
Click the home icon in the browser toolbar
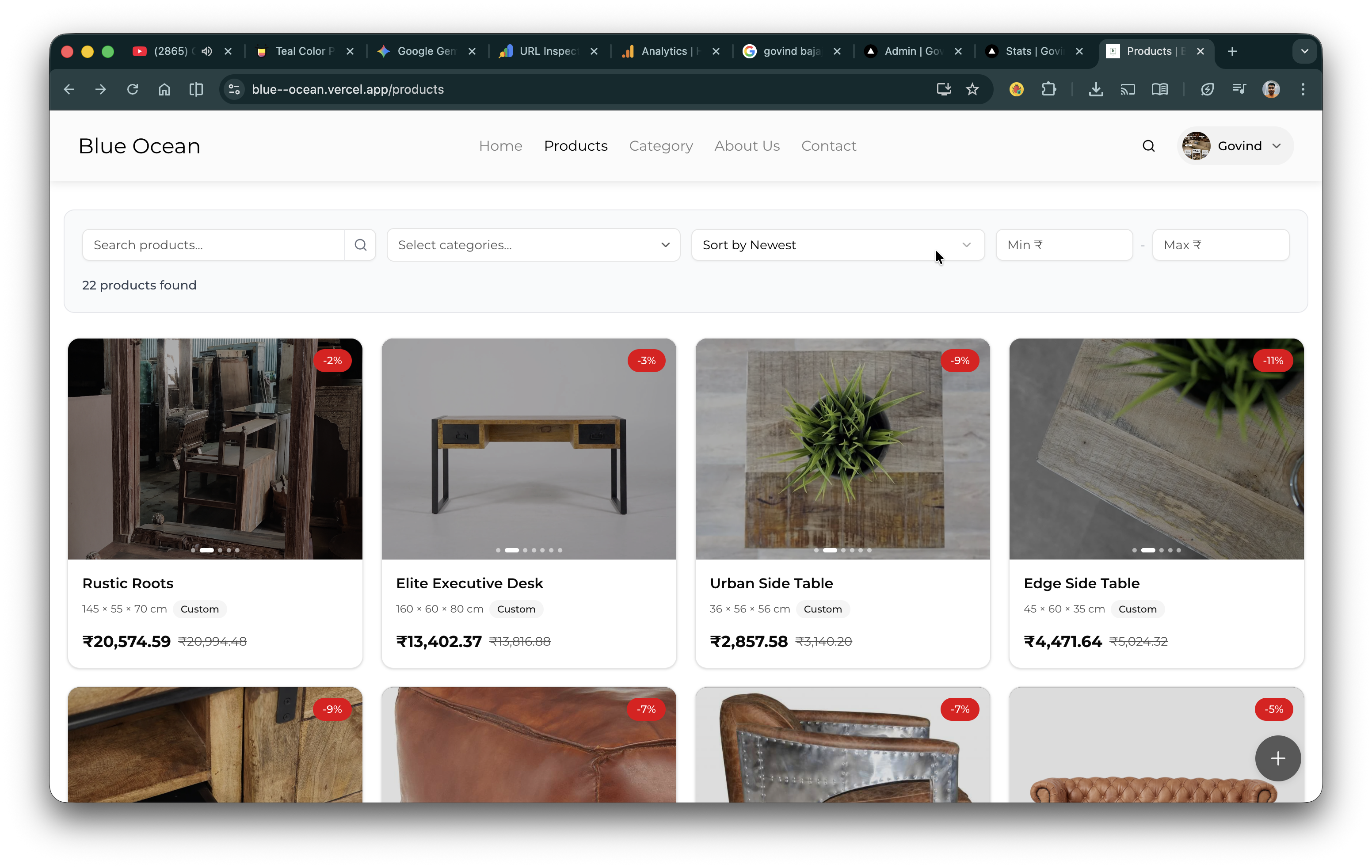164,89
